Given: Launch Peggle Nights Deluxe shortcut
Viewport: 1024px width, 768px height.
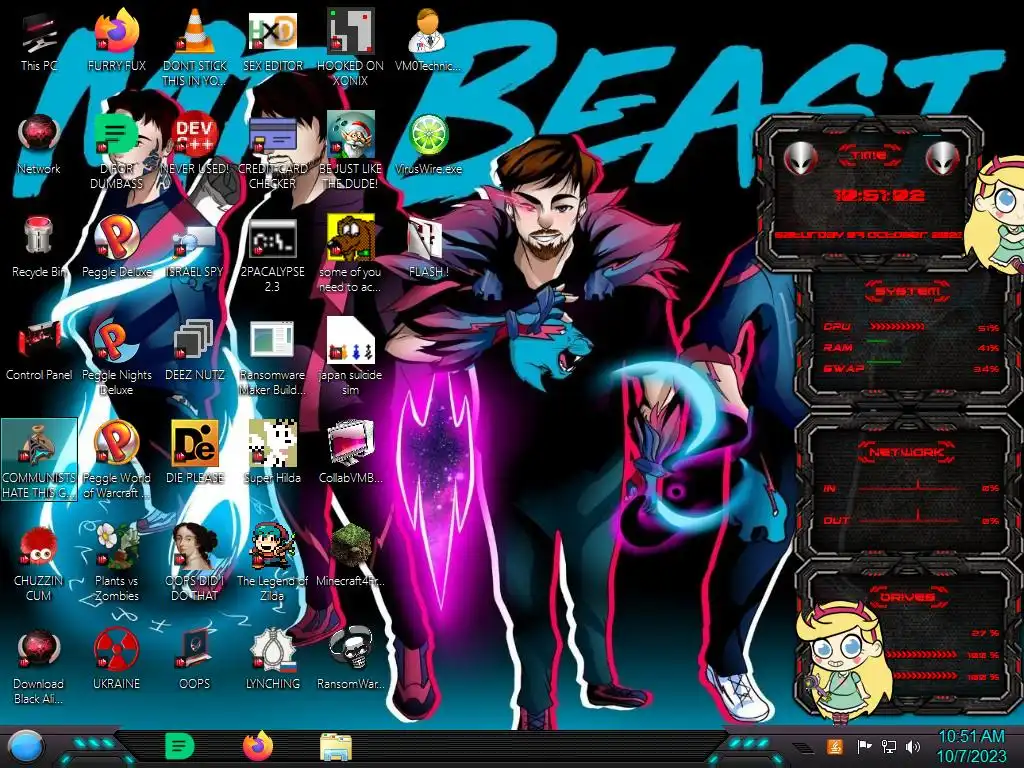Looking at the screenshot, I should [116, 358].
